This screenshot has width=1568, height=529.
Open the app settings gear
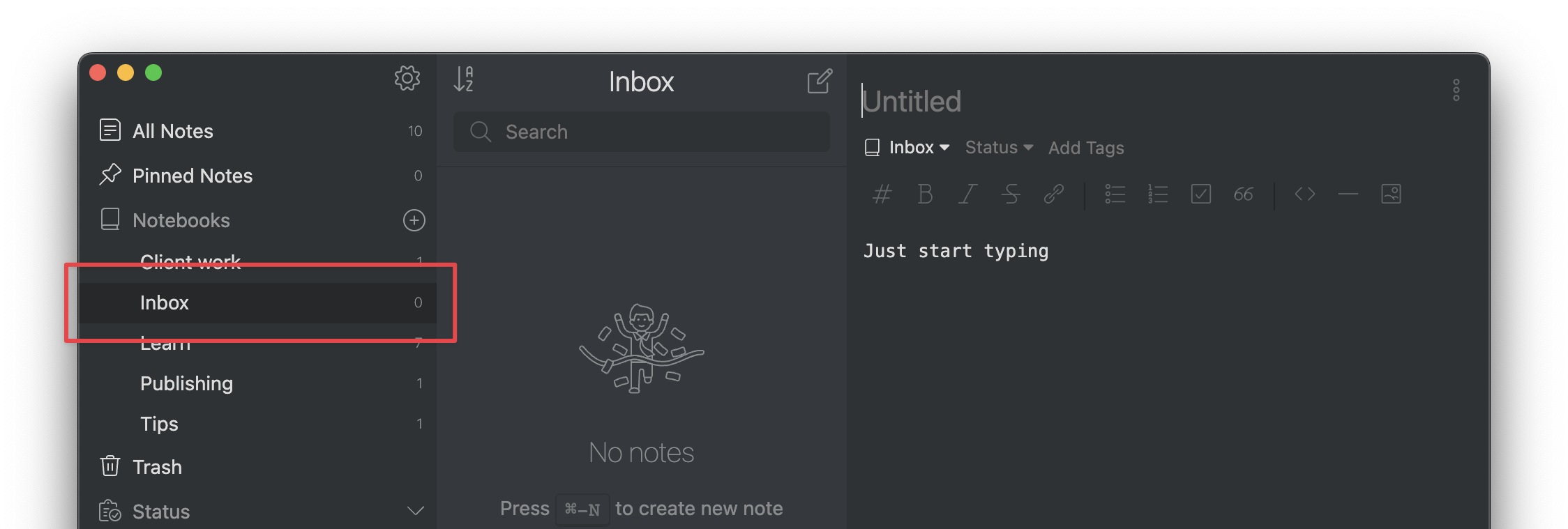(x=407, y=78)
